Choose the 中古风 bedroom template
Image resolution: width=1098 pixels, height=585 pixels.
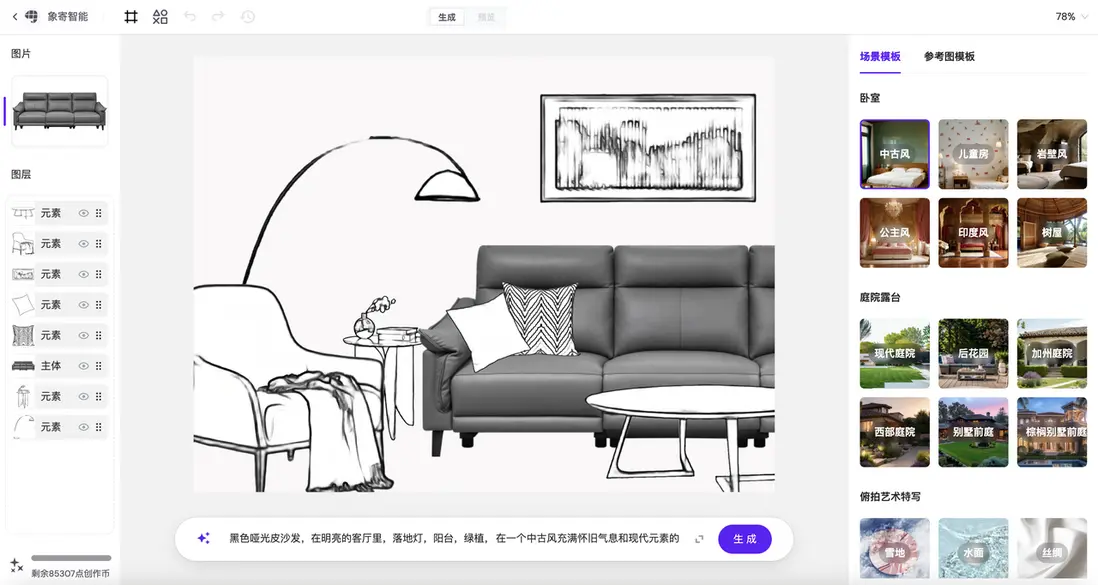point(894,154)
